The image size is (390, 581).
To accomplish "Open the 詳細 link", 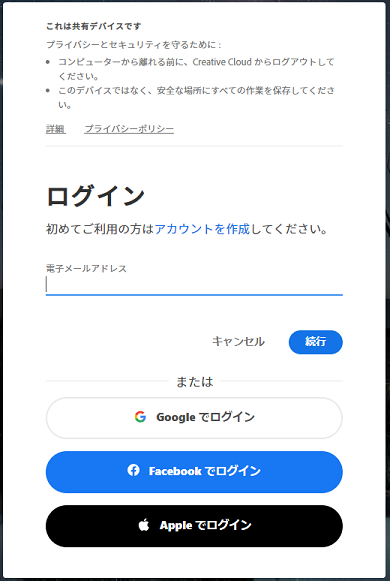I will pyautogui.click(x=56, y=129).
